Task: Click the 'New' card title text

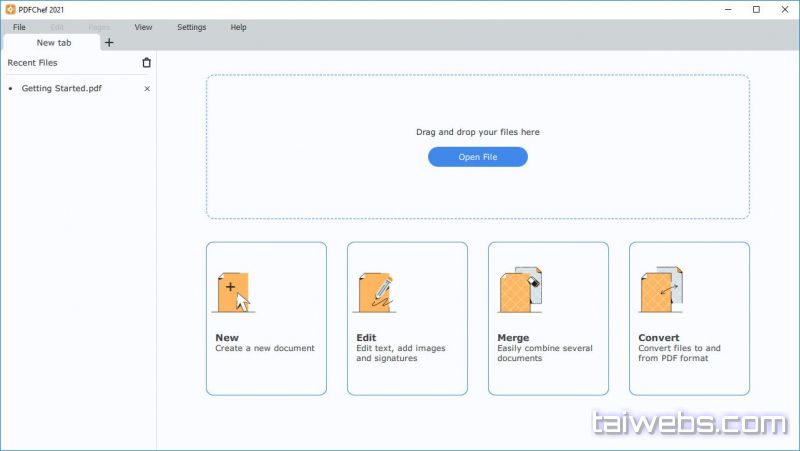Action: click(227, 338)
